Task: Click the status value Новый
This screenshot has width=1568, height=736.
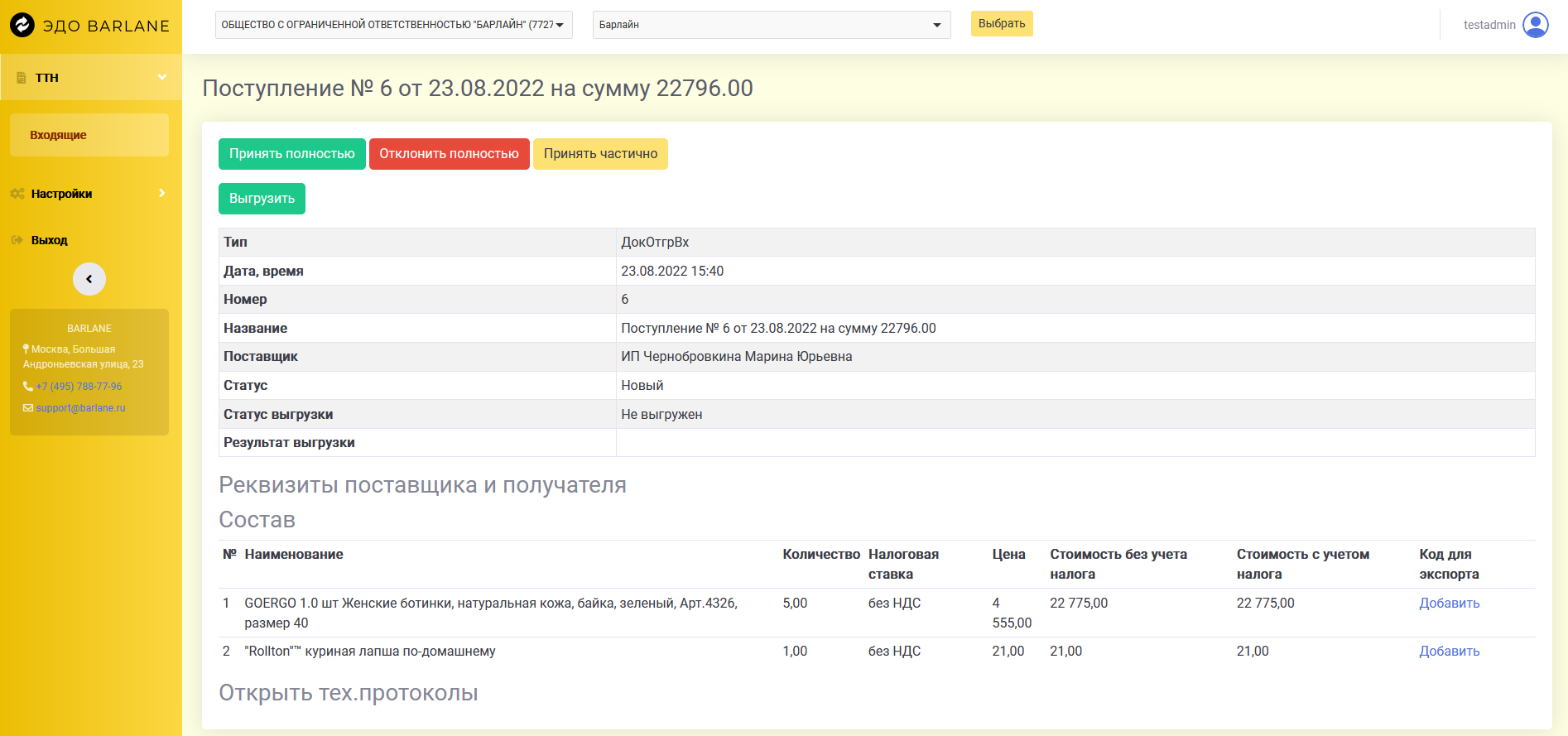Action: pos(642,386)
